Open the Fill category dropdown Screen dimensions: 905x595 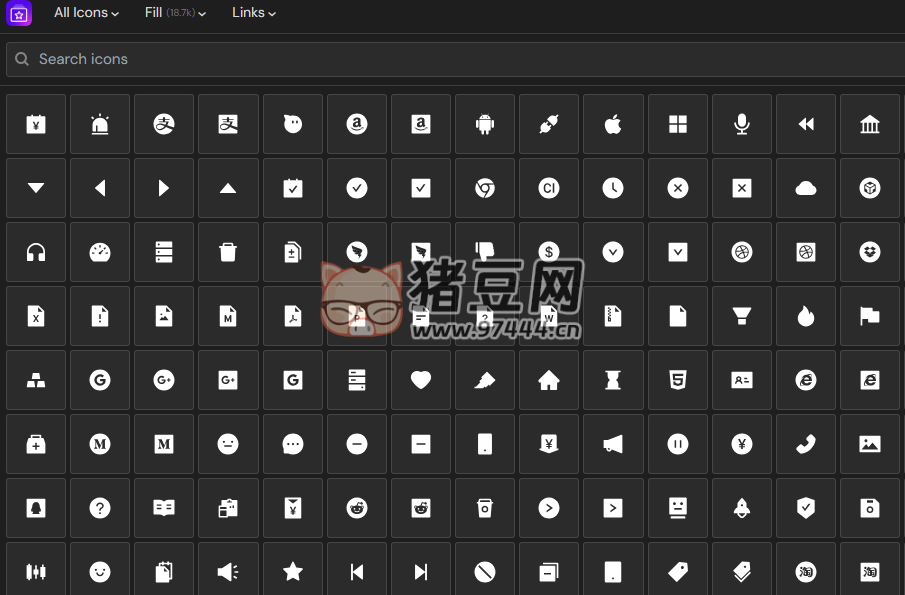pos(175,13)
